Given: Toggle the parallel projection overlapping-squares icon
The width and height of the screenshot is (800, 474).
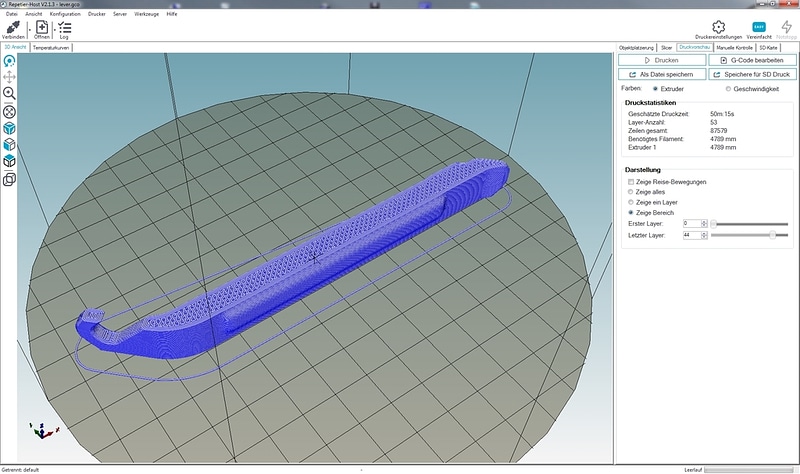Looking at the screenshot, I should 9,180.
